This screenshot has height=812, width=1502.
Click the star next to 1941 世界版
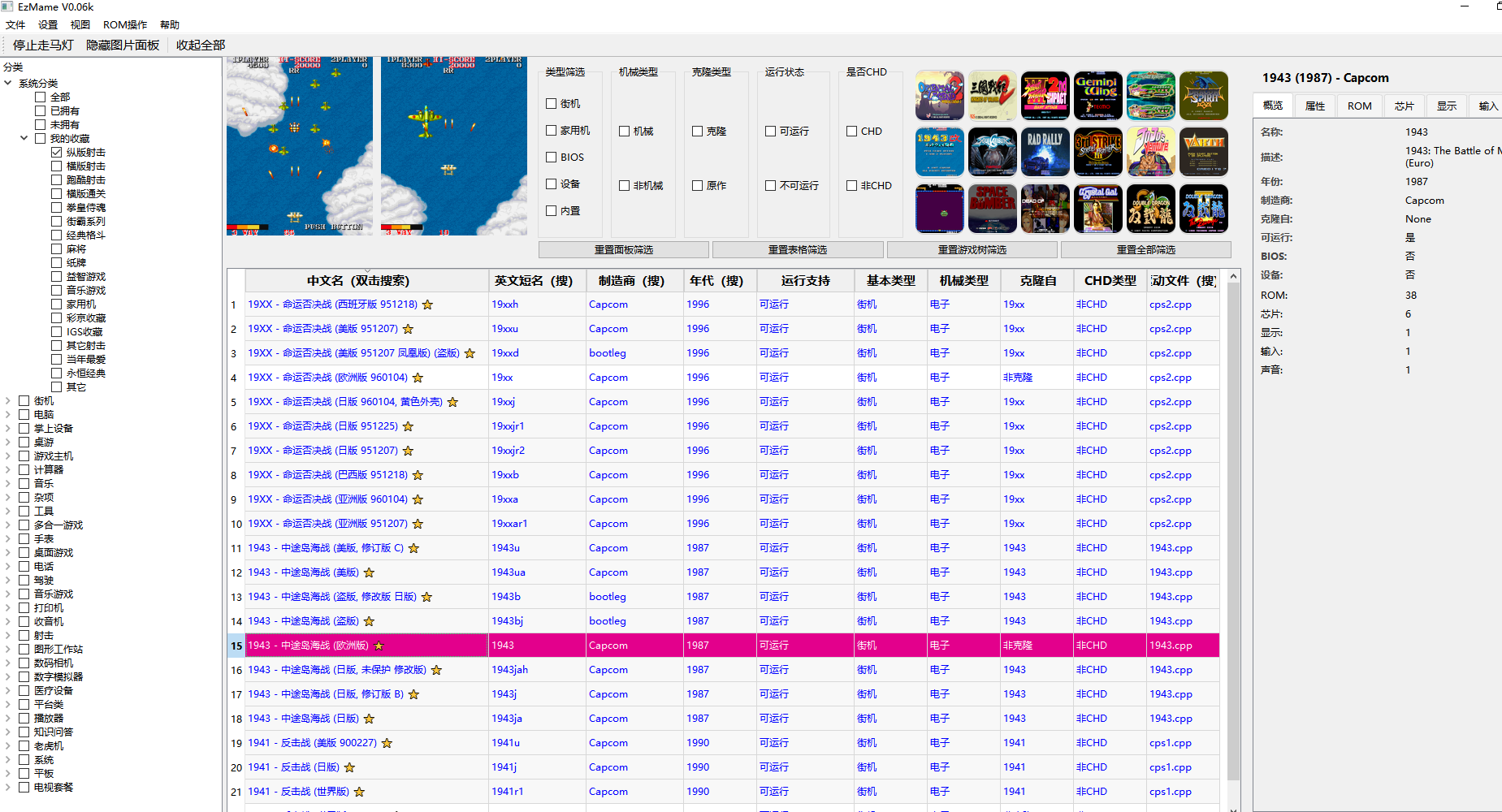359,792
